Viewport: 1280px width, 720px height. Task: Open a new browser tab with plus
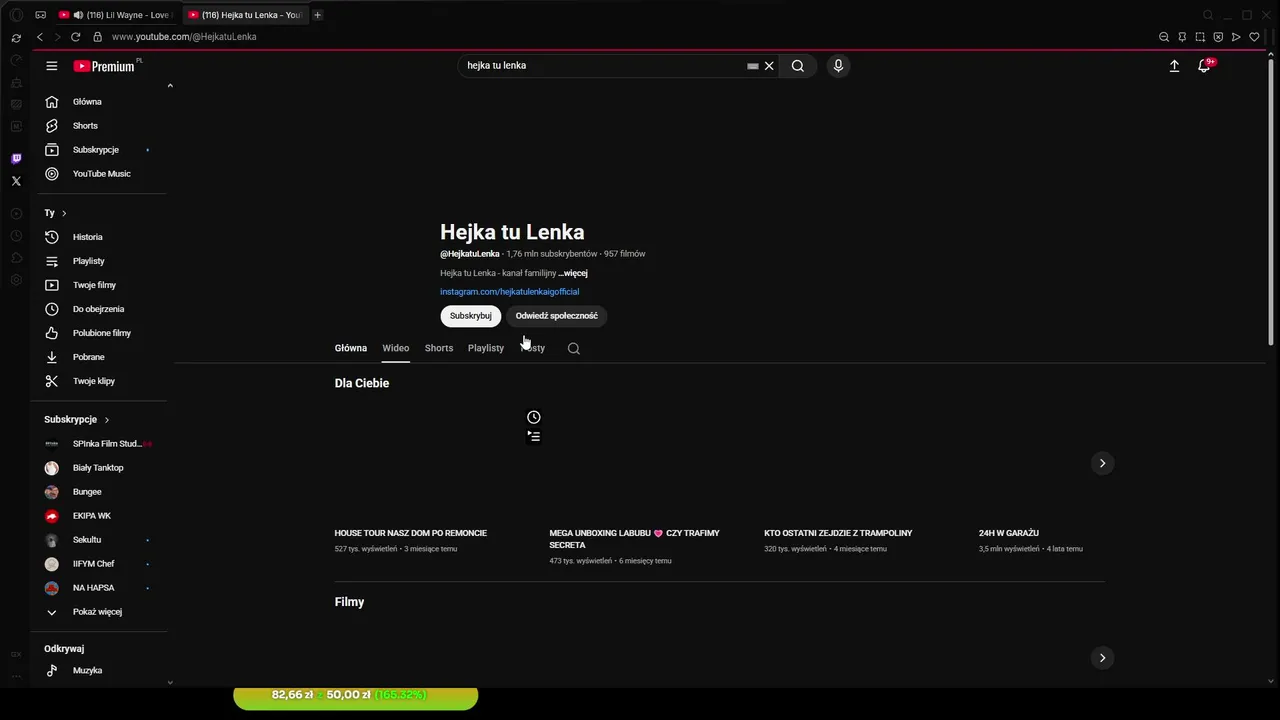click(x=318, y=15)
